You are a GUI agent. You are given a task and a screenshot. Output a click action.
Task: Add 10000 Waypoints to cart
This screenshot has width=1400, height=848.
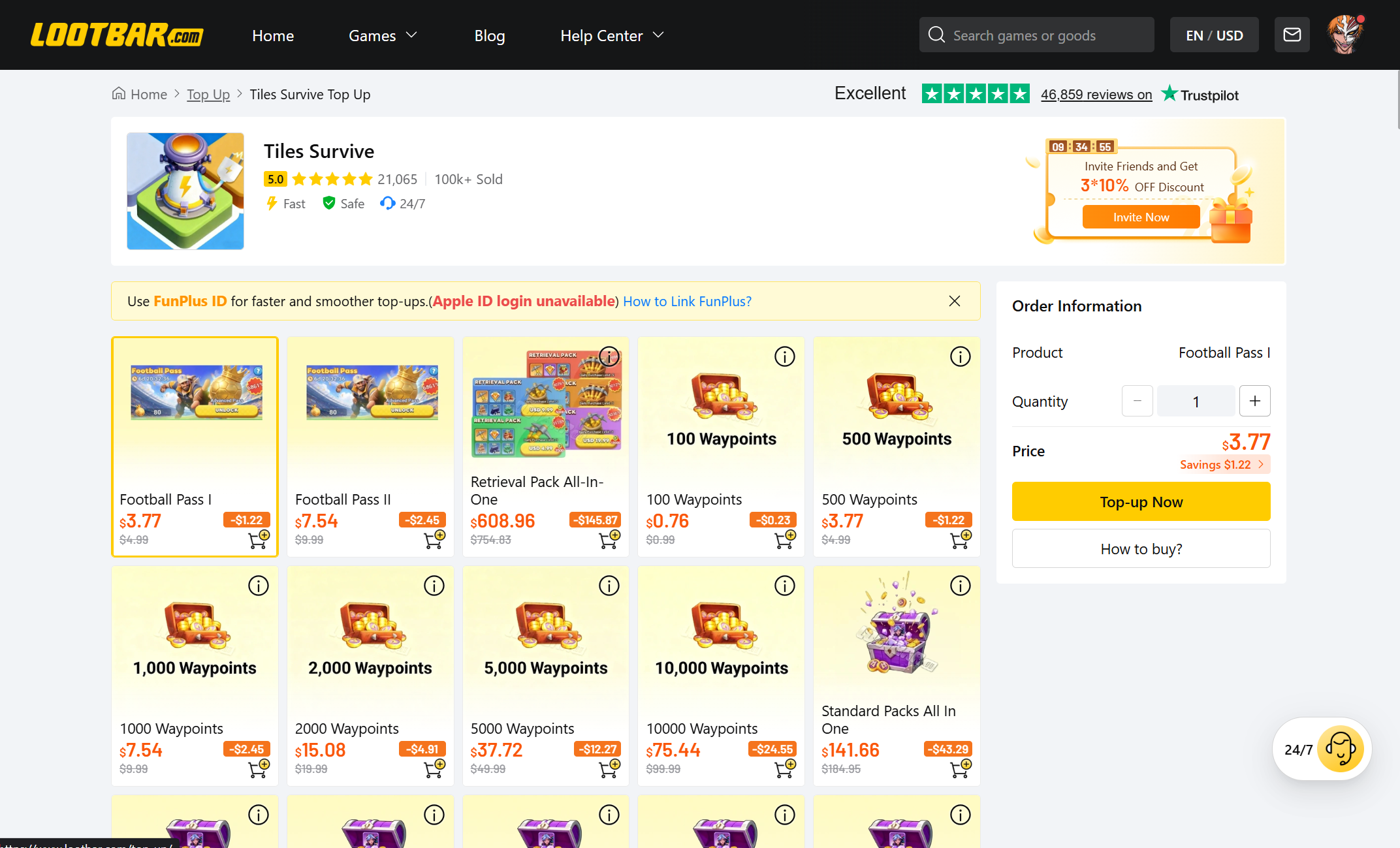pos(785,768)
